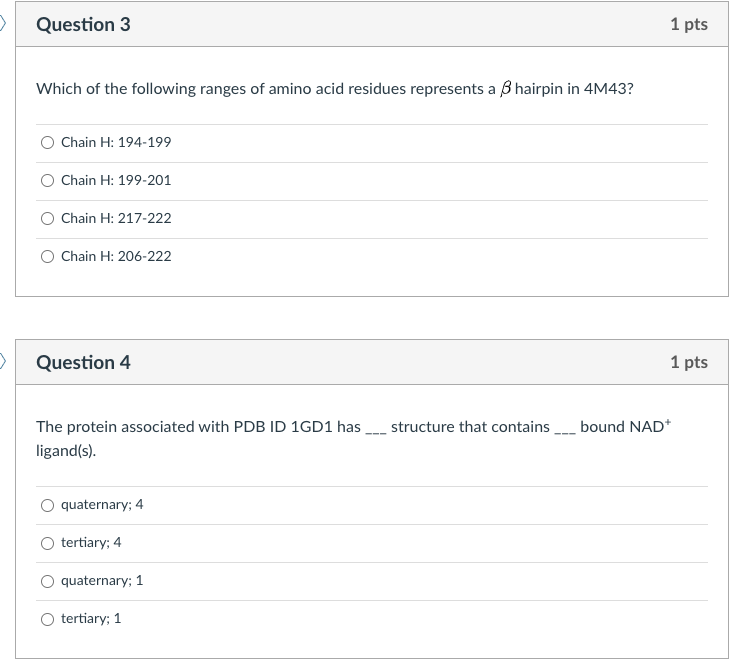The width and height of the screenshot is (747, 668).
Task: Click the 'Chain H: 206-222' answer label text
Action: 116,257
